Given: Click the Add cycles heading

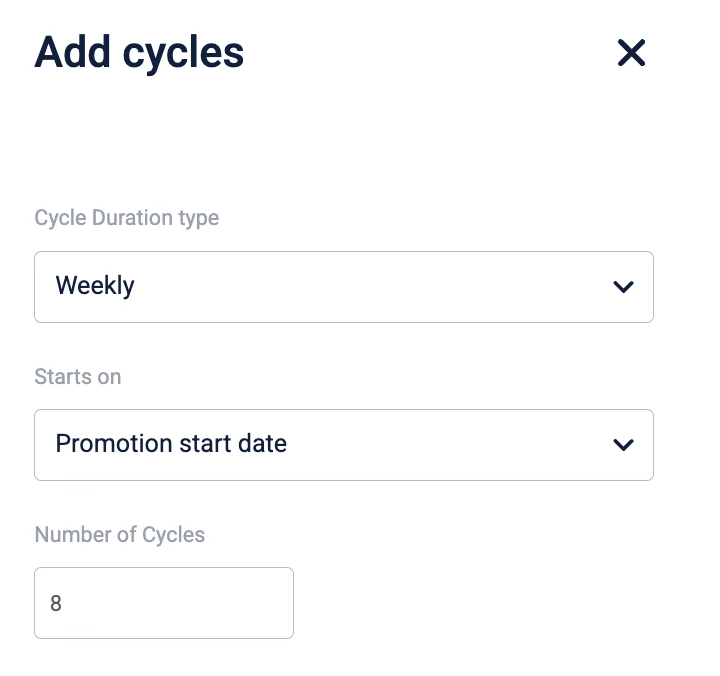Looking at the screenshot, I should coord(139,53).
